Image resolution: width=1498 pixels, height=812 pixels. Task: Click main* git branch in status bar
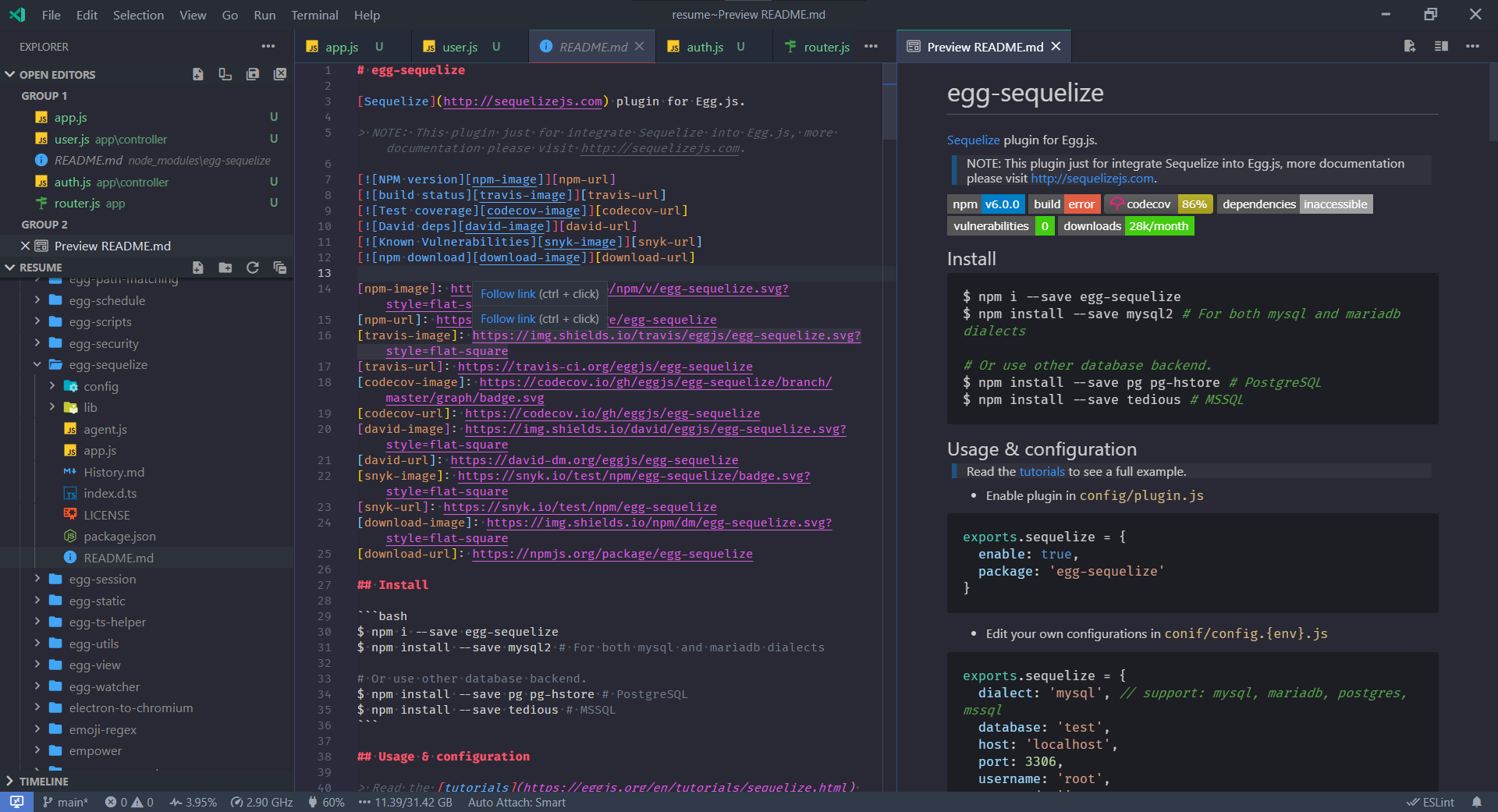tap(66, 802)
